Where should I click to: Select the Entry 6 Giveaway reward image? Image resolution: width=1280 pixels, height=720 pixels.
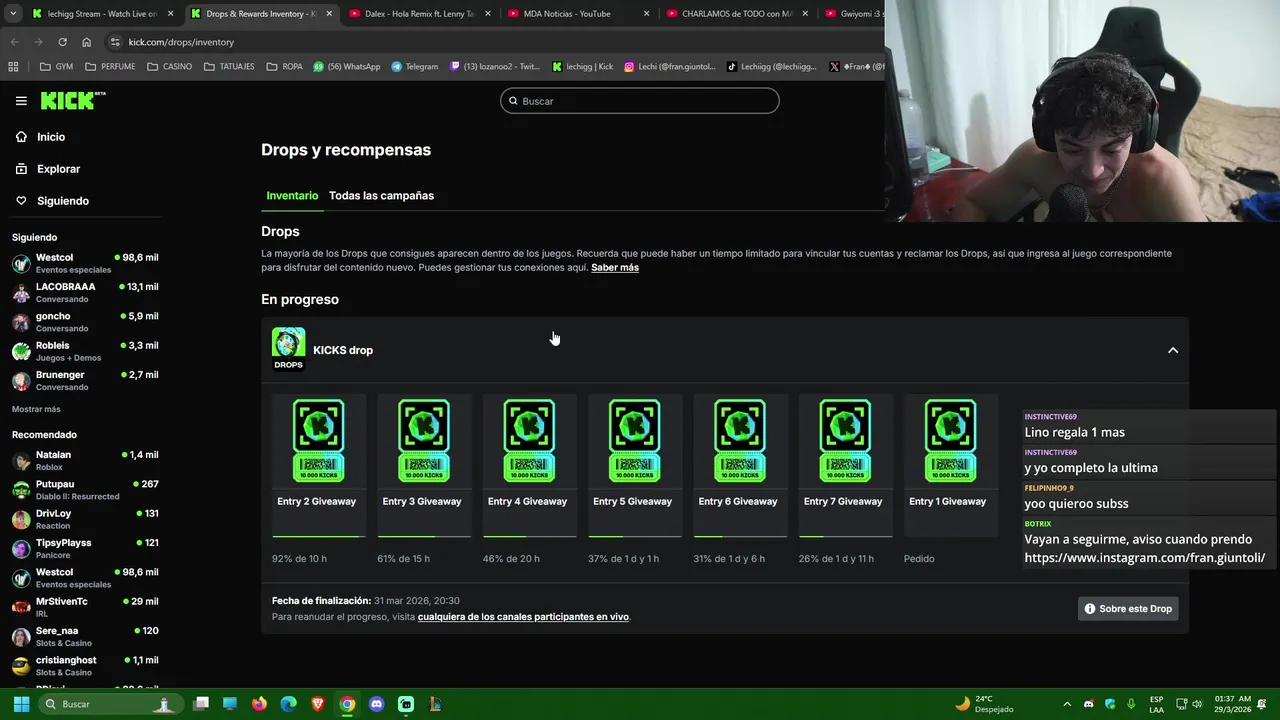click(x=740, y=440)
